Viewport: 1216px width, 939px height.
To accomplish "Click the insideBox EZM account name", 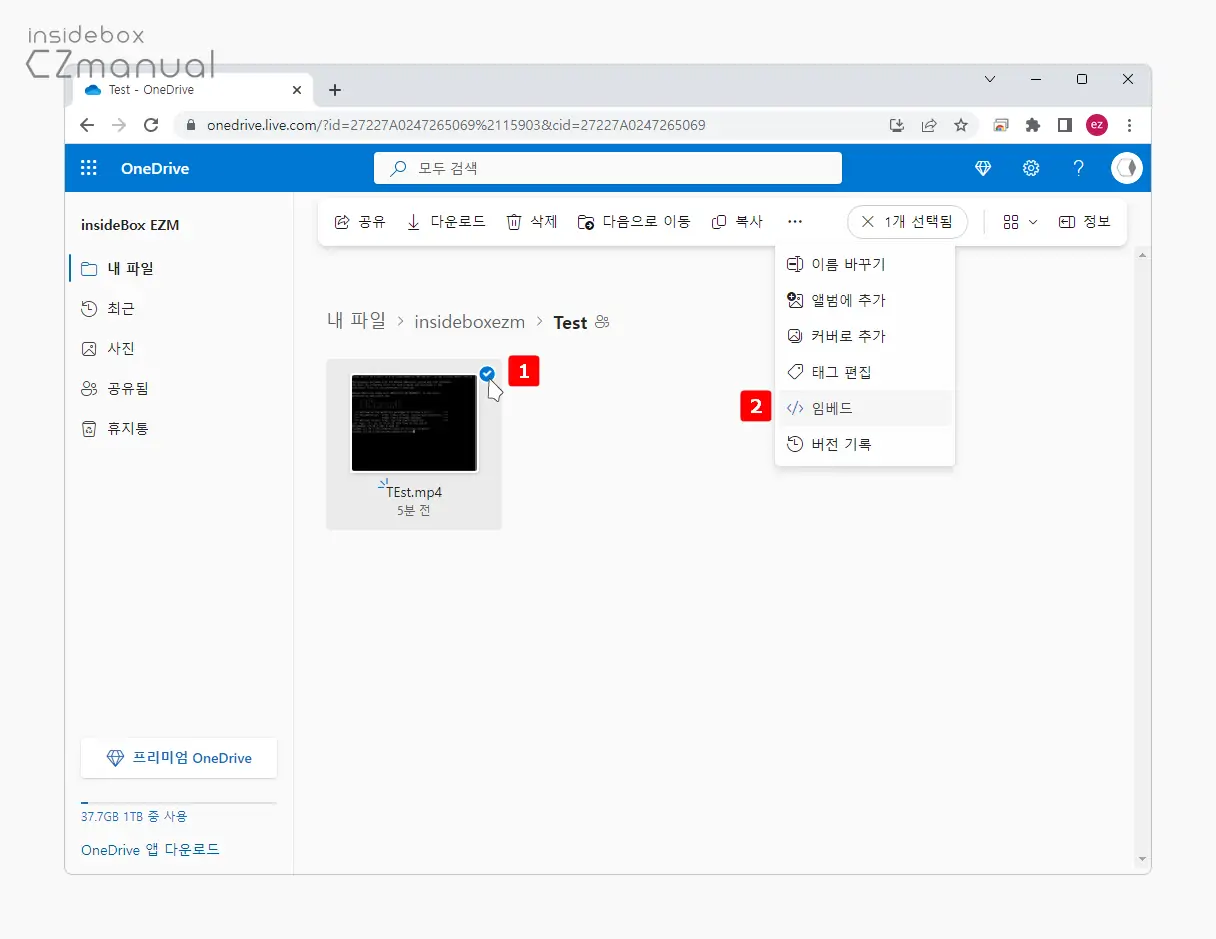I will pyautogui.click(x=130, y=225).
